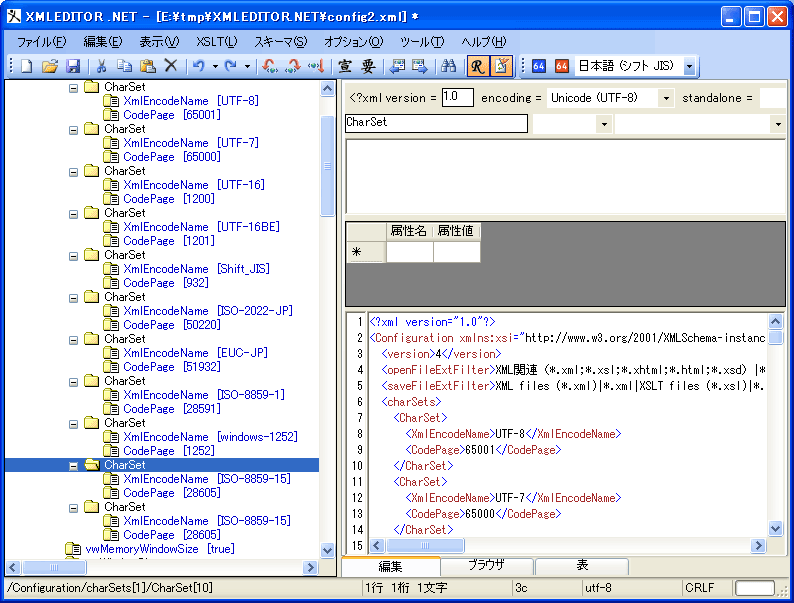Collapse the CharSet node containing Shift_JIS
This screenshot has height=603, width=794.
73,256
